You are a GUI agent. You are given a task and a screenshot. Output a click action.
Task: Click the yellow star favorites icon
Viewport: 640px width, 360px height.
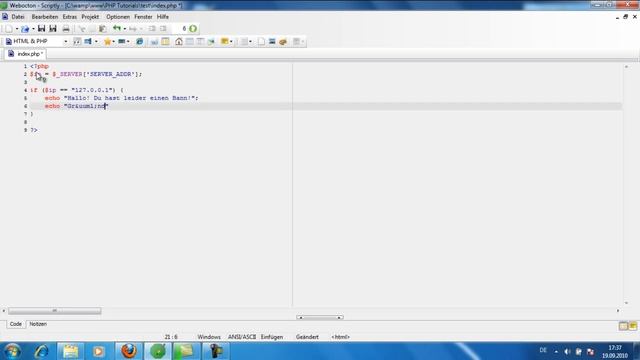(x=107, y=41)
